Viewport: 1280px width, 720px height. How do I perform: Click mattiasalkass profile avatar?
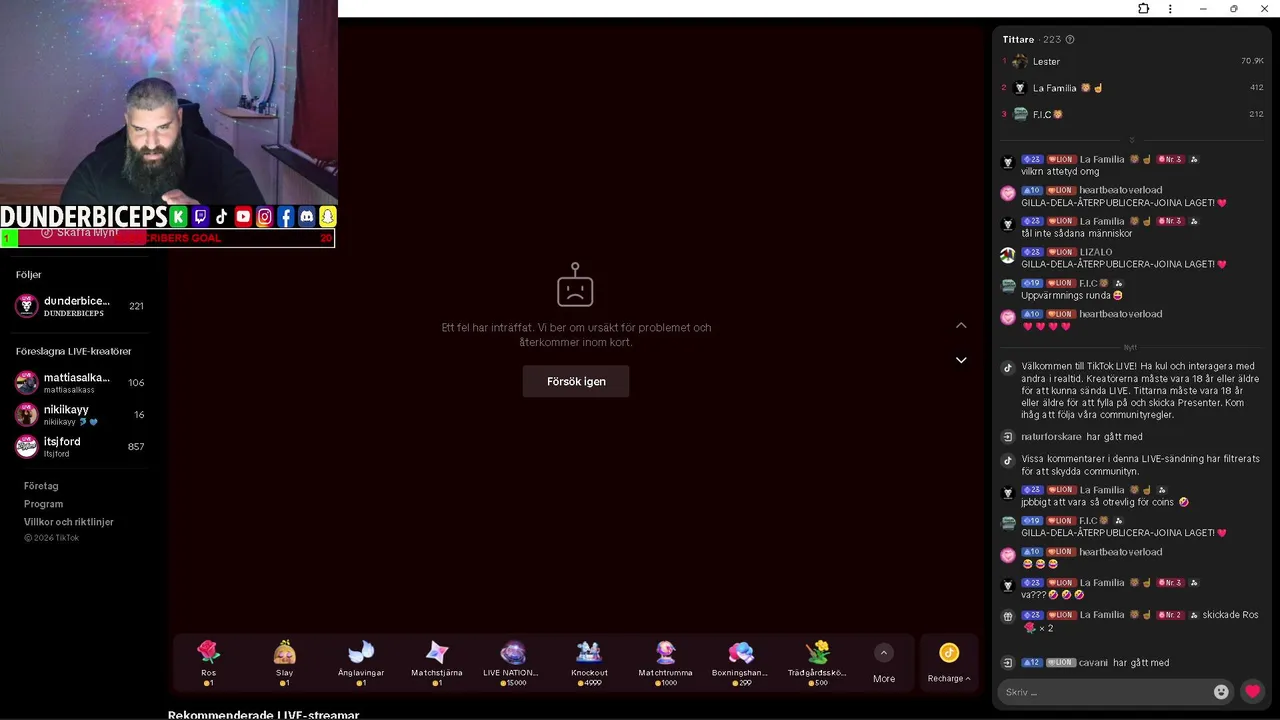click(27, 383)
